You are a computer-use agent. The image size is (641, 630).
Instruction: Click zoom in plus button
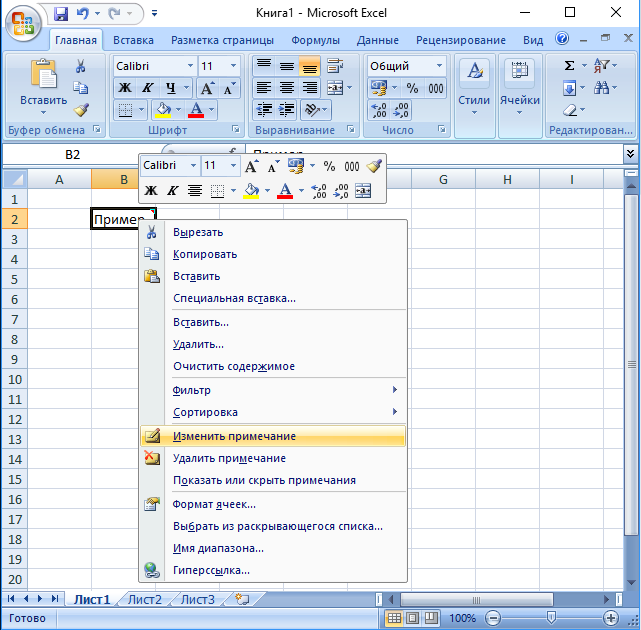(x=611, y=618)
